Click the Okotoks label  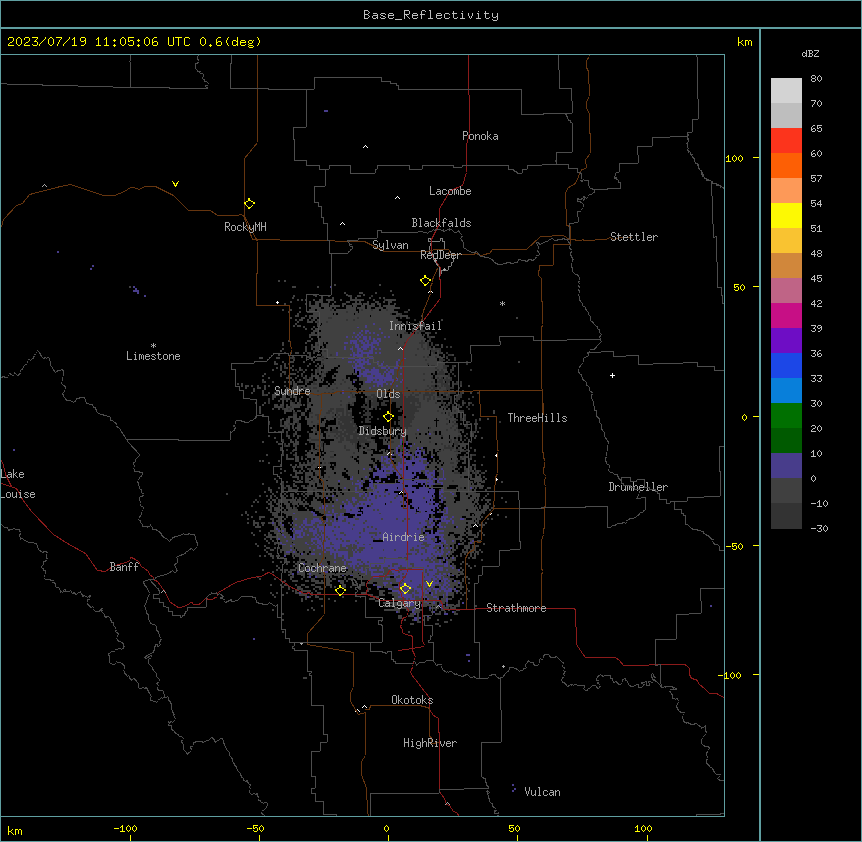point(412,700)
